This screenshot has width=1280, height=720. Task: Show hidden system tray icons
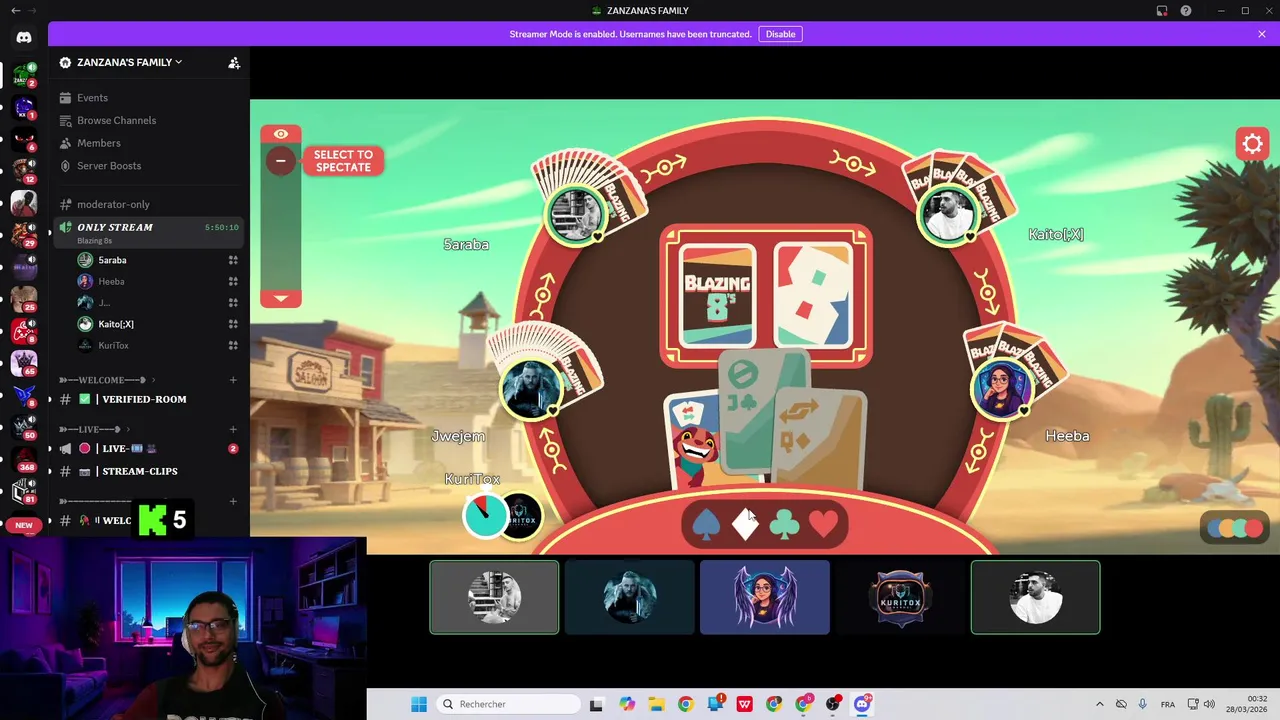(x=1100, y=704)
